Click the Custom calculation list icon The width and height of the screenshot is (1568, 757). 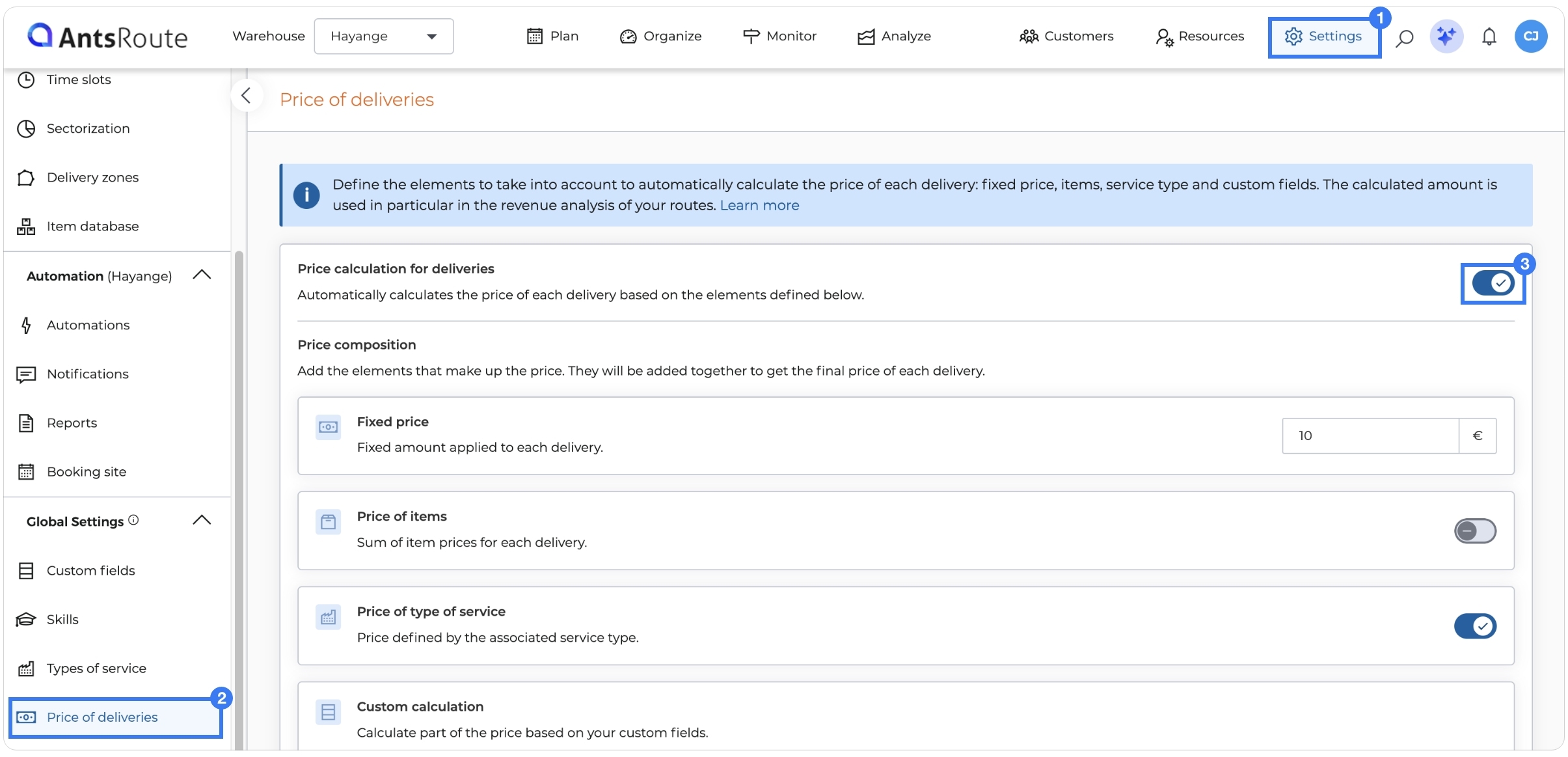point(328,712)
